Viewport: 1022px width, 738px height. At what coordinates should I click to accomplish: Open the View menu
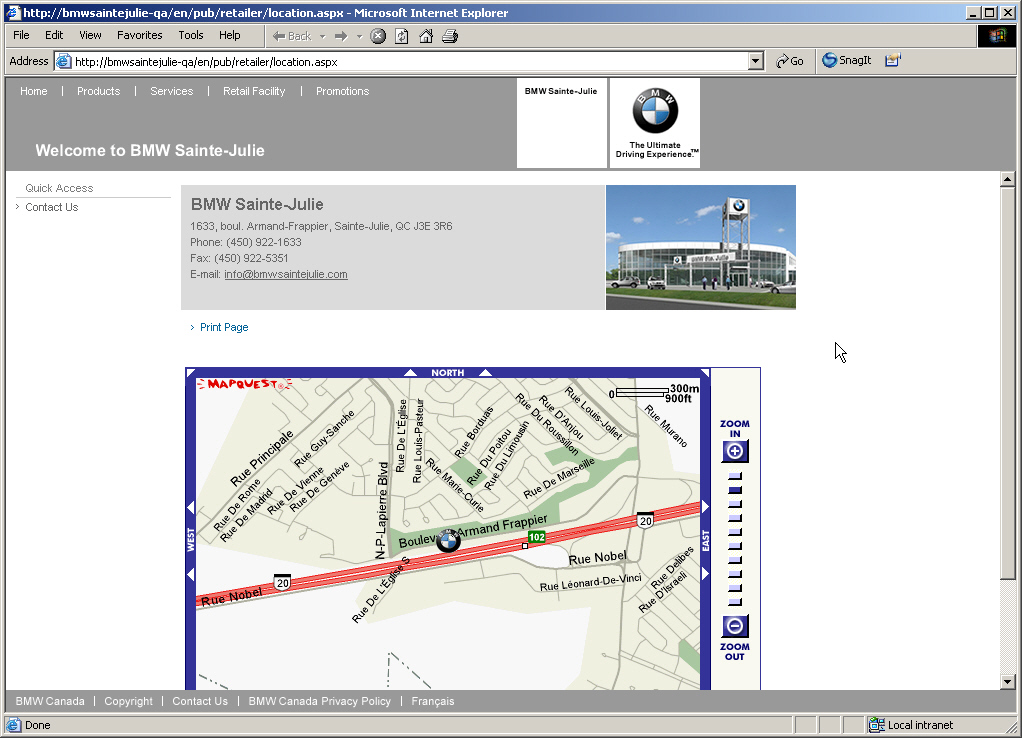(90, 35)
